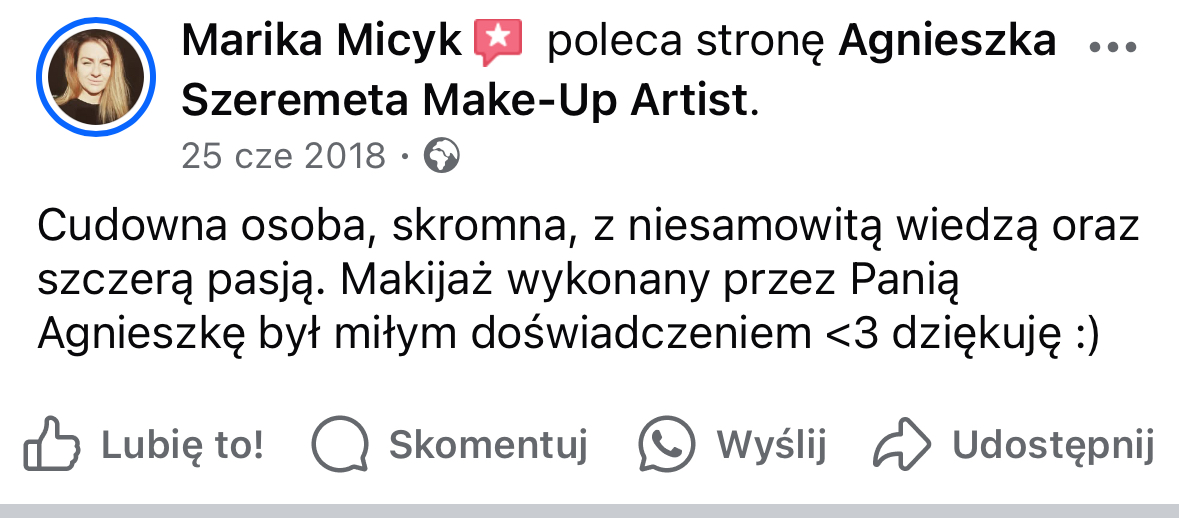This screenshot has height=518, width=1179.
Task: Open Marika Micyk's profile picture
Action: [96, 78]
